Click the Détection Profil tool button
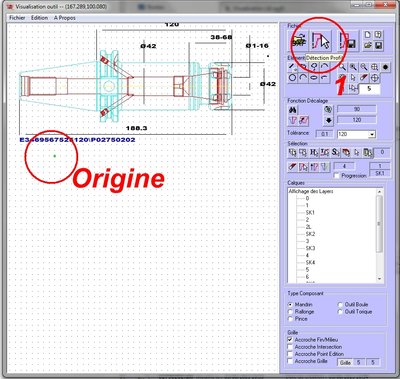The image size is (400, 379). coord(321,41)
